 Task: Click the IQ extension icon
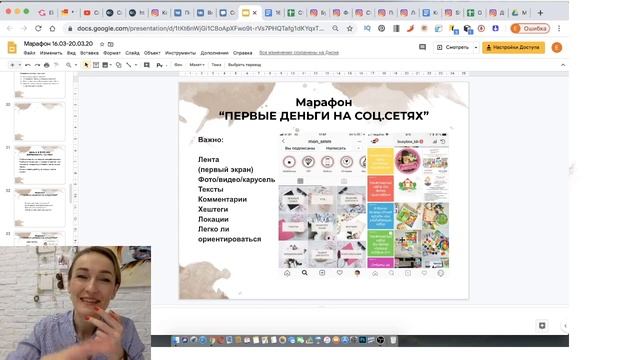[367, 29]
